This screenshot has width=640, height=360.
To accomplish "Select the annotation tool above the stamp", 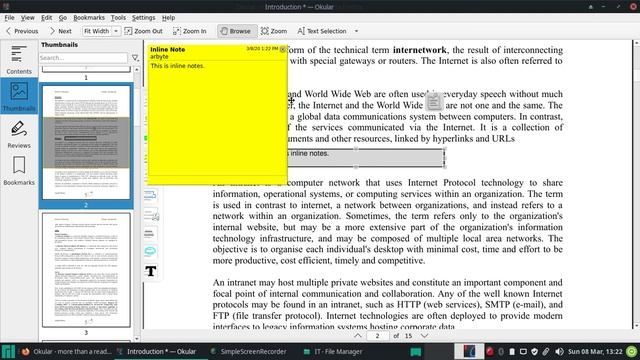I will pos(150,196).
